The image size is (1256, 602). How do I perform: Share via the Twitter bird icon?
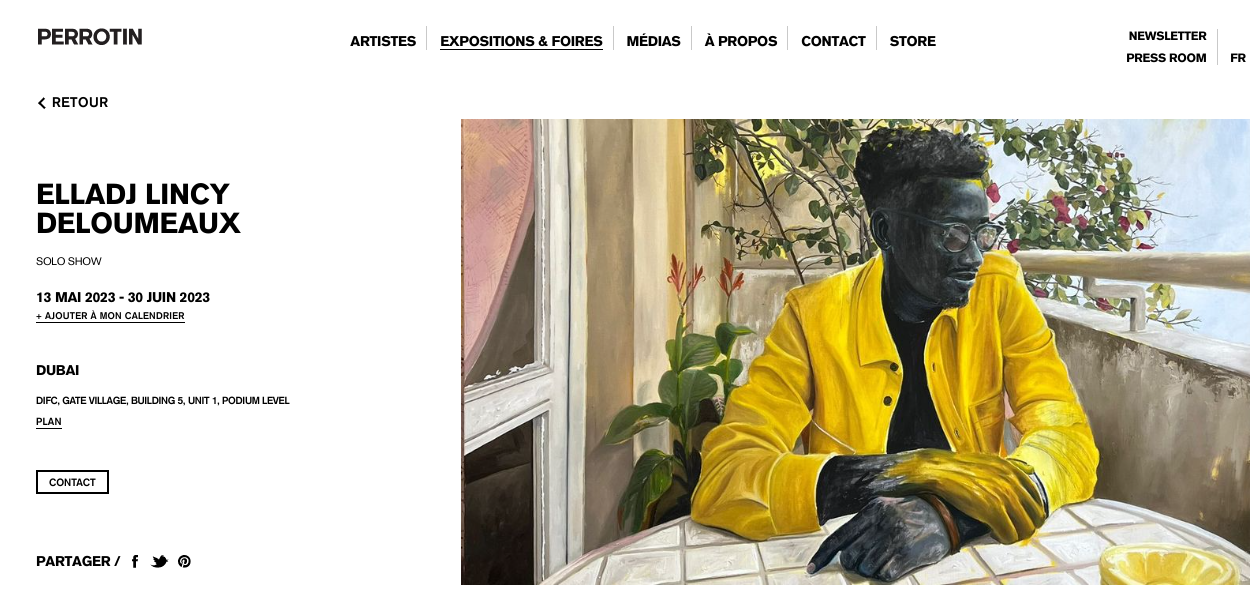tap(159, 562)
